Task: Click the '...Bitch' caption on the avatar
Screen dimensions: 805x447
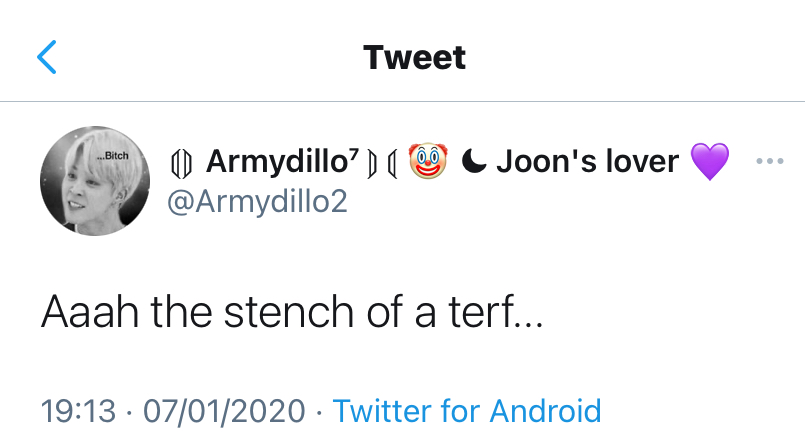Action: pos(112,157)
